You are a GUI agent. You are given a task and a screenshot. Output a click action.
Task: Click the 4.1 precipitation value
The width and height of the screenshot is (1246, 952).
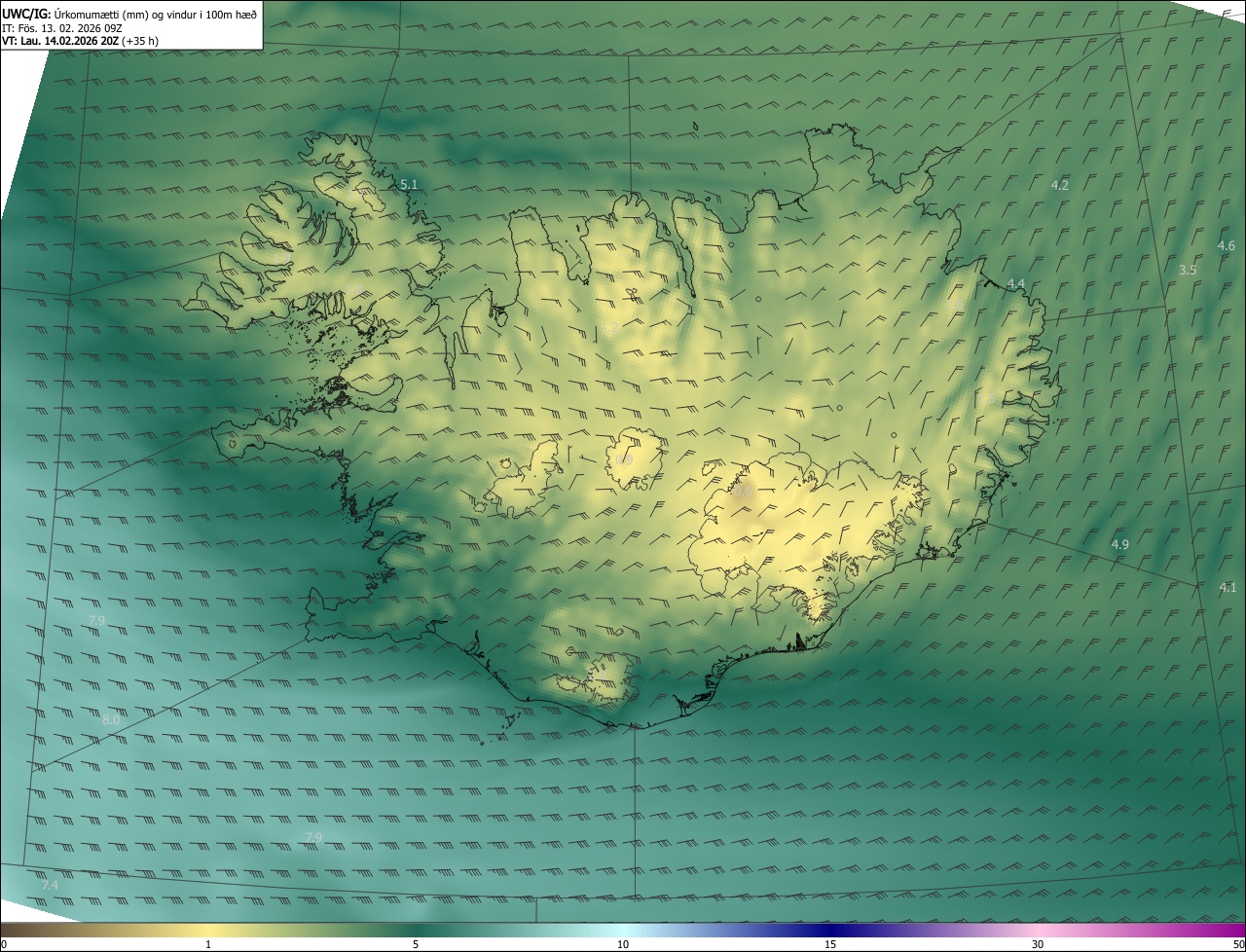(1228, 587)
